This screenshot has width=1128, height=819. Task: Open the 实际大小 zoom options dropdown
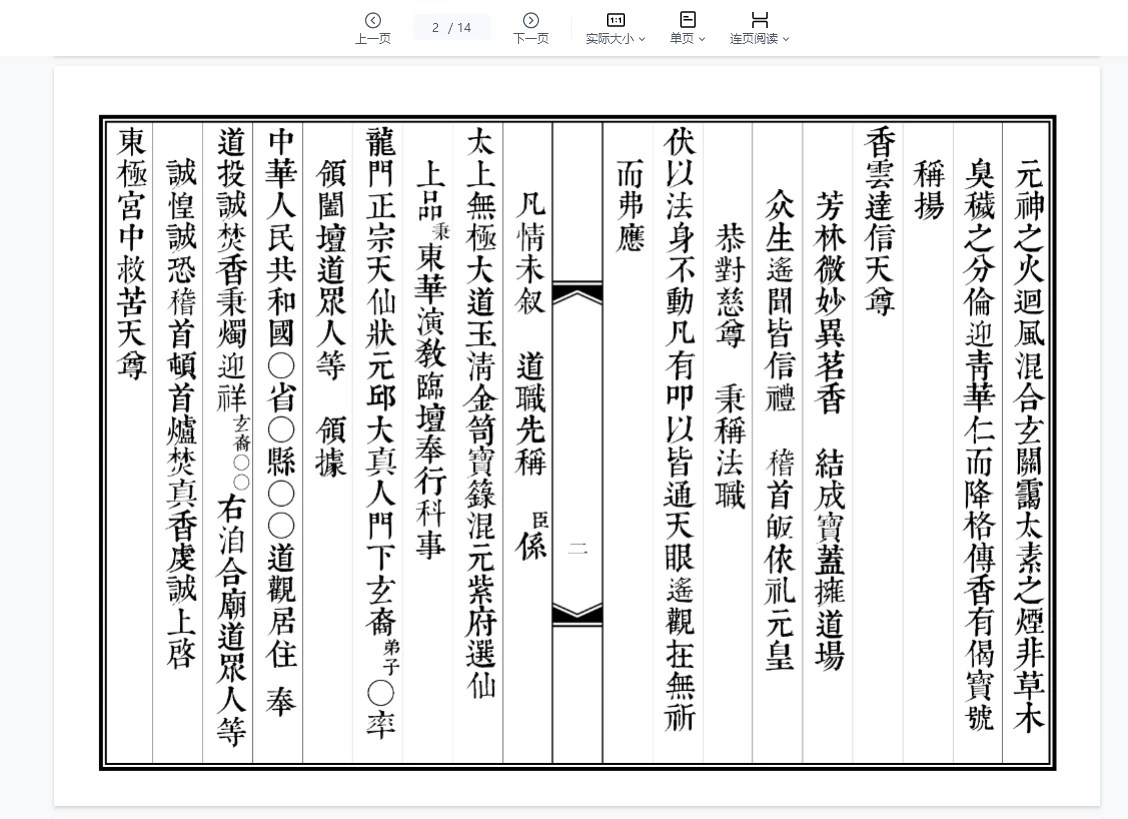pos(641,38)
